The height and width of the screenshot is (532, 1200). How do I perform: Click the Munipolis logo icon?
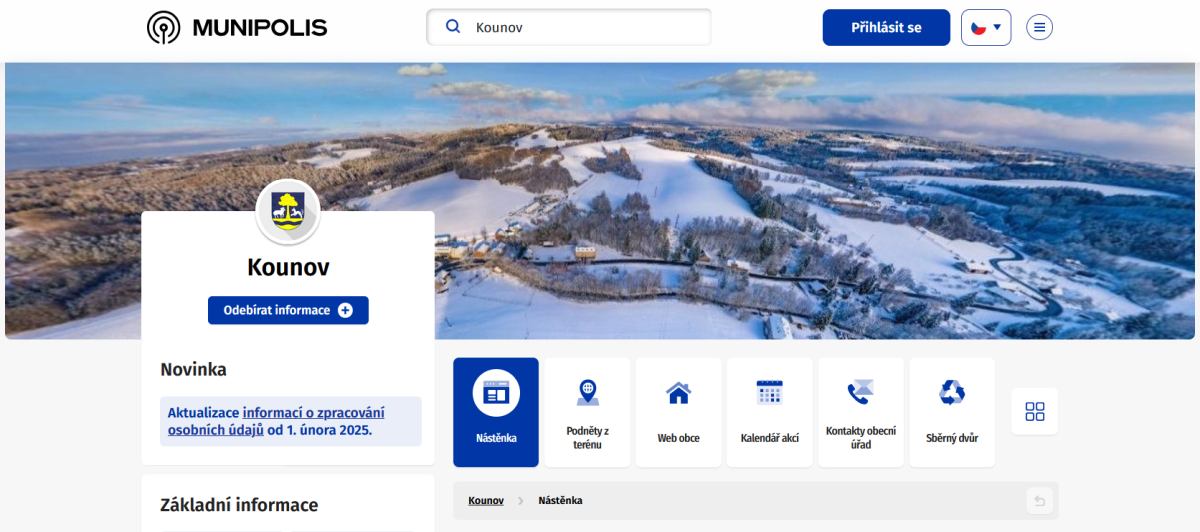[x=163, y=28]
